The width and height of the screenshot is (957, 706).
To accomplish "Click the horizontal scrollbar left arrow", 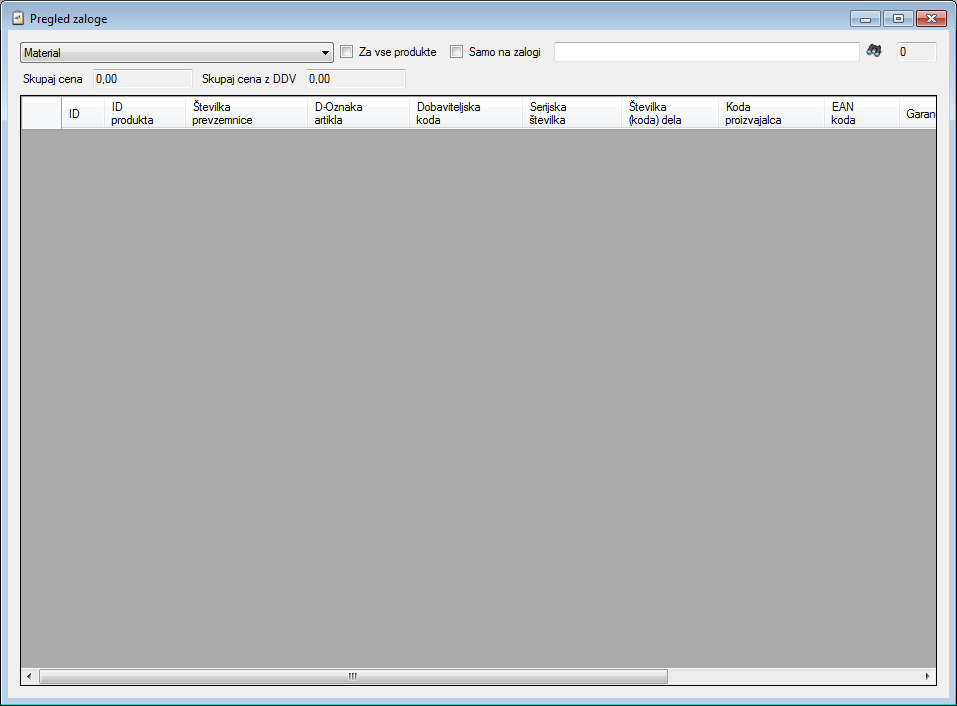I will coord(29,676).
